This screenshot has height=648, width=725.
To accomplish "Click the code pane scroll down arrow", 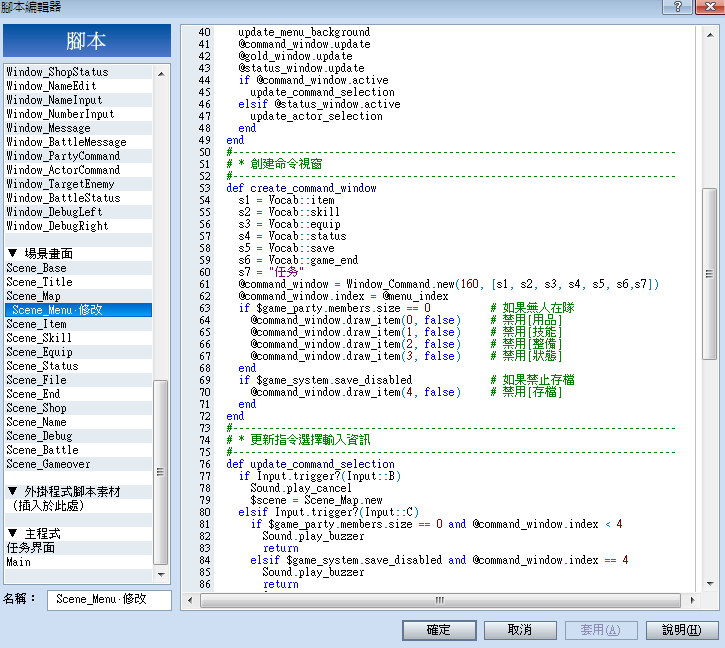I will [710, 584].
